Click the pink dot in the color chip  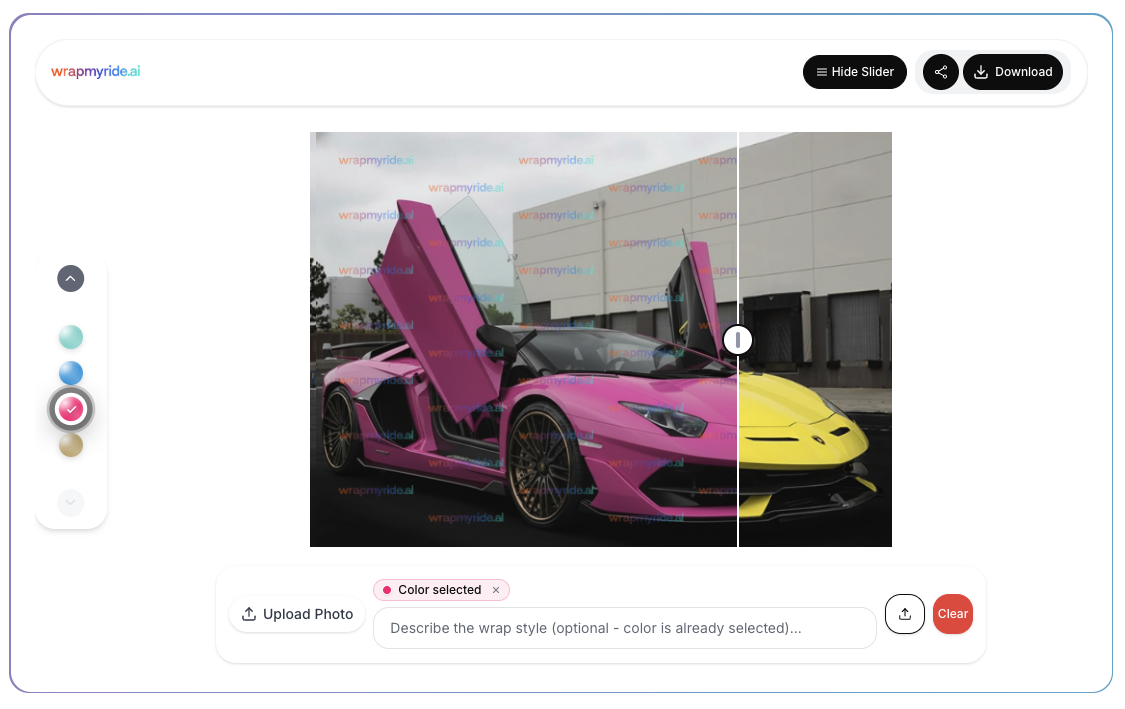[387, 590]
